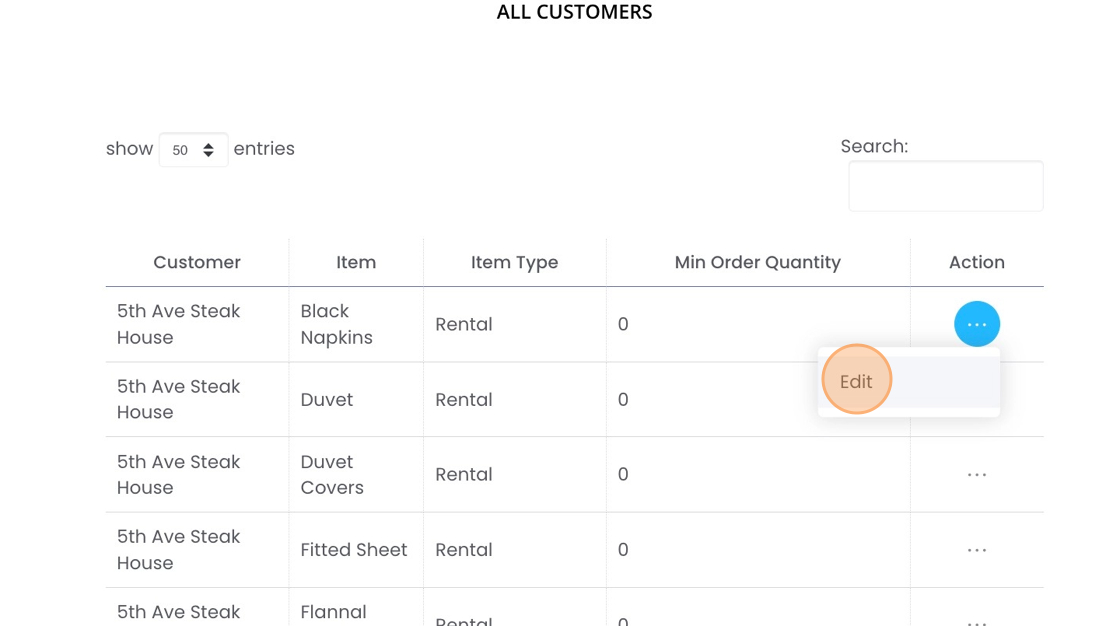
Task: Select Edit from the action dropdown menu
Action: coord(857,381)
